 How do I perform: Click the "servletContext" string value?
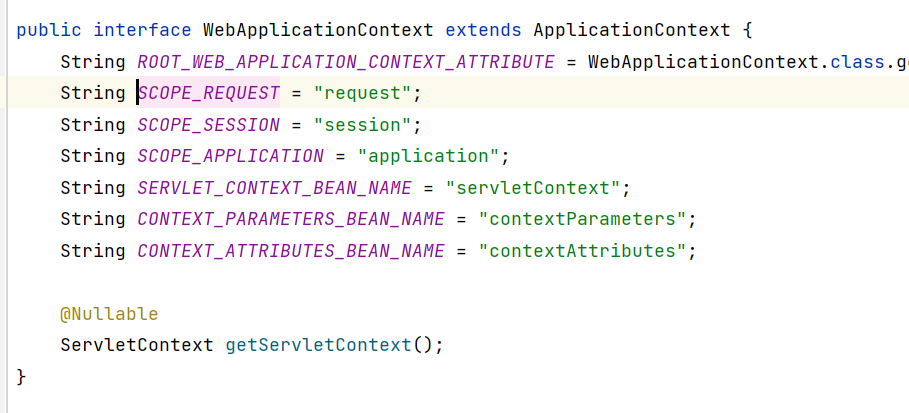click(x=533, y=188)
